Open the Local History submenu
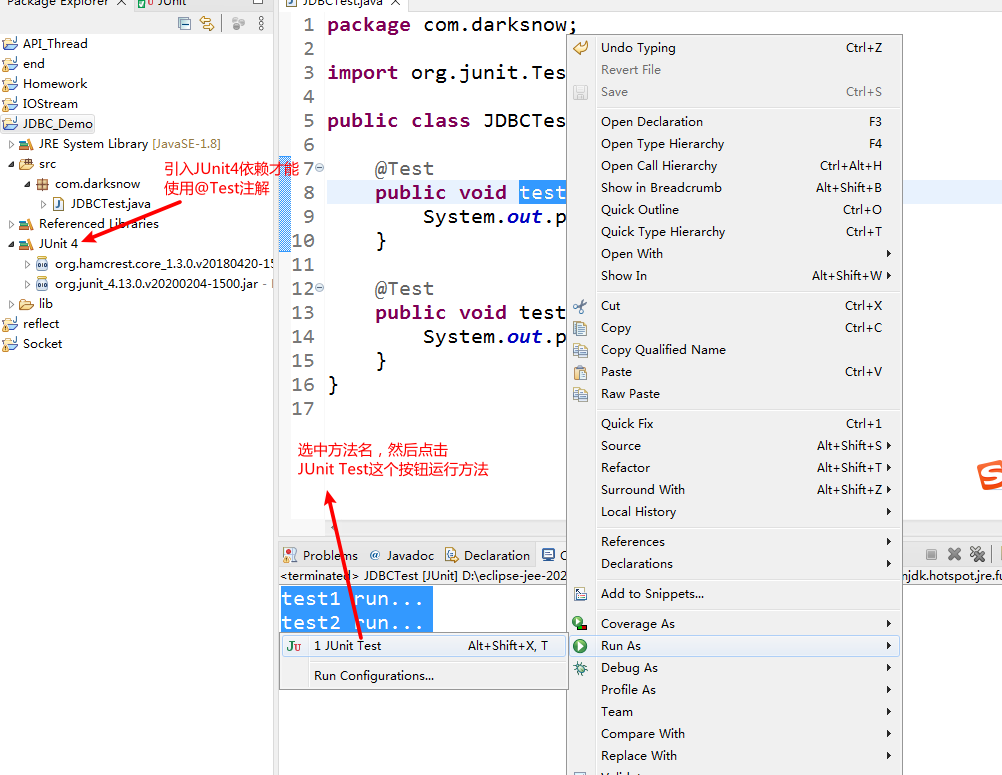This screenshot has width=1002, height=775. pyautogui.click(x=734, y=512)
